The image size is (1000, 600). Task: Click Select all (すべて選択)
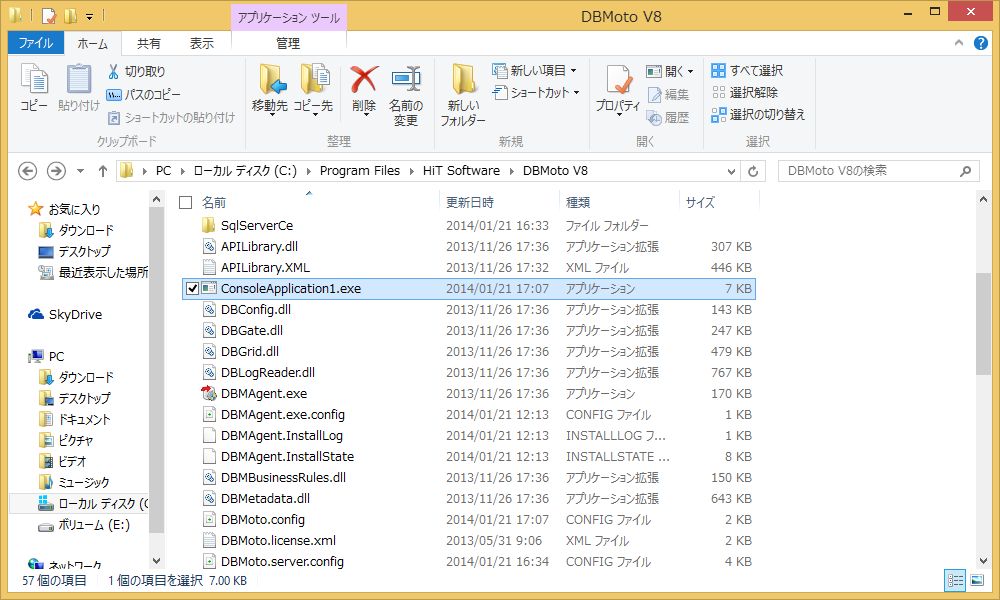tap(747, 70)
